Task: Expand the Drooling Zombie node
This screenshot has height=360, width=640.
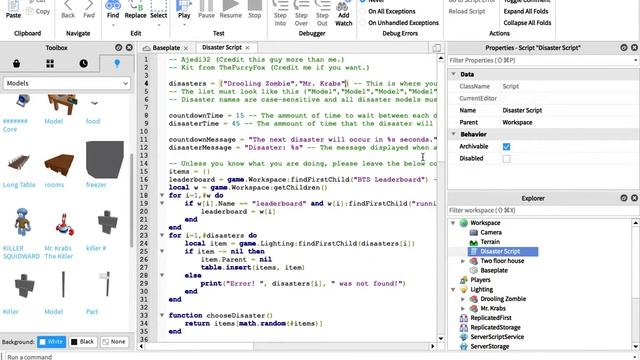Action: [x=463, y=299]
